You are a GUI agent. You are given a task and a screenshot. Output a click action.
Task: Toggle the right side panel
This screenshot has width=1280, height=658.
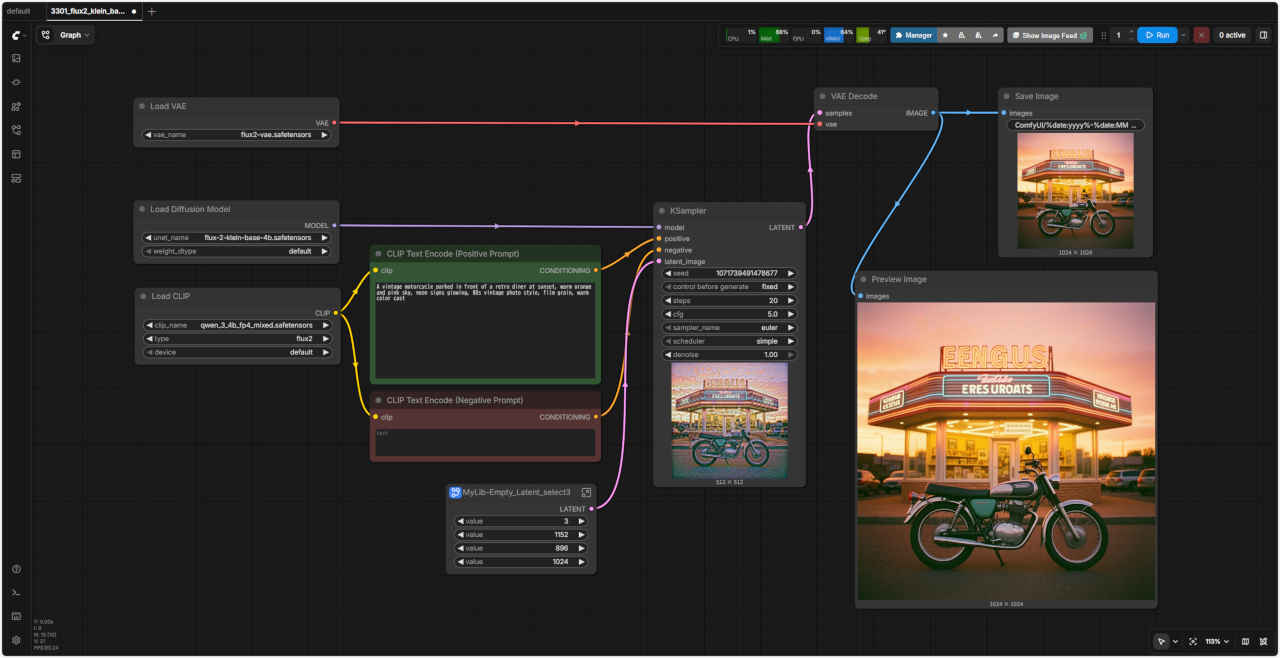(1263, 35)
